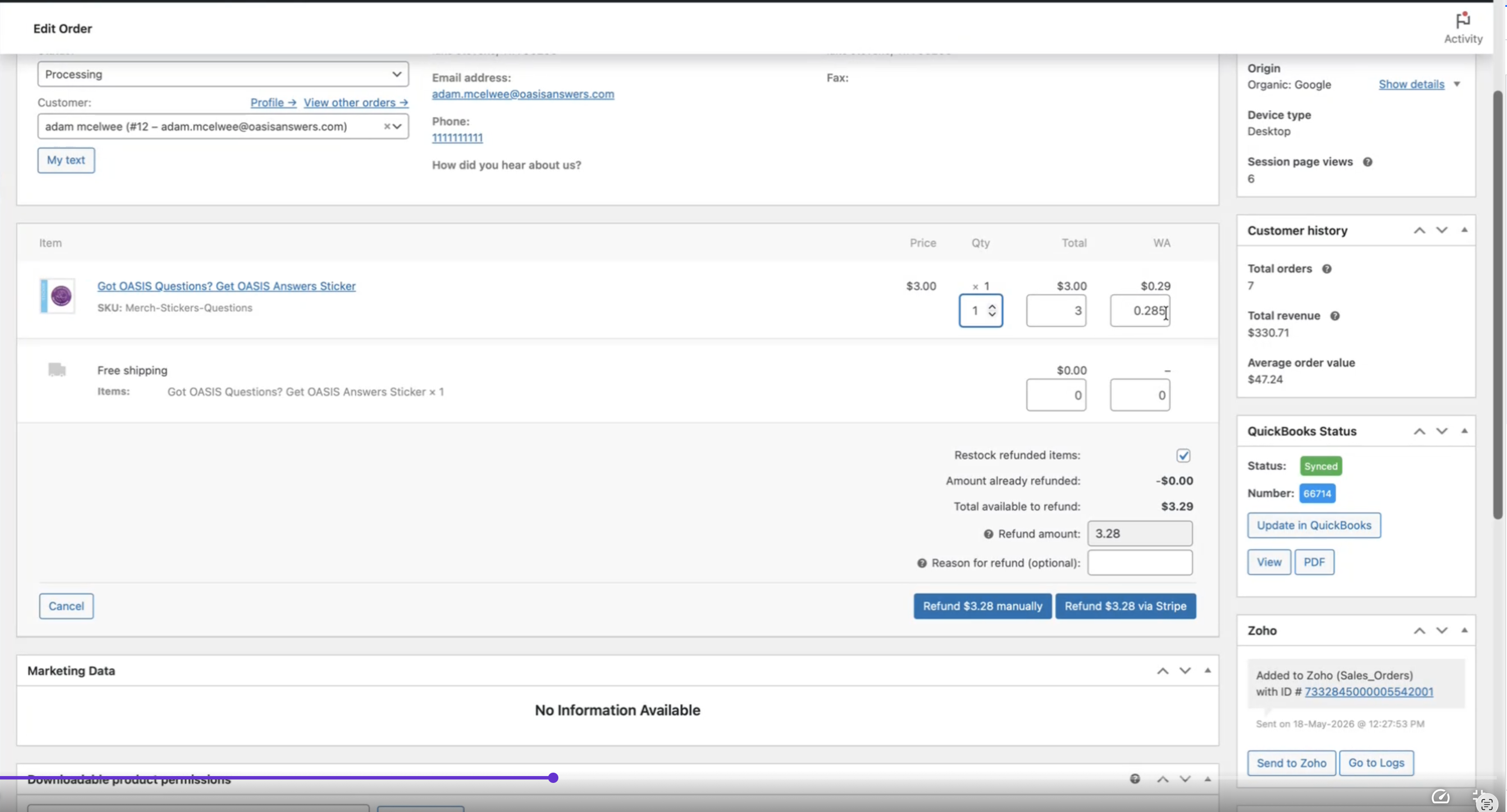Open the Got OASIS Questions sticker product link

226,286
